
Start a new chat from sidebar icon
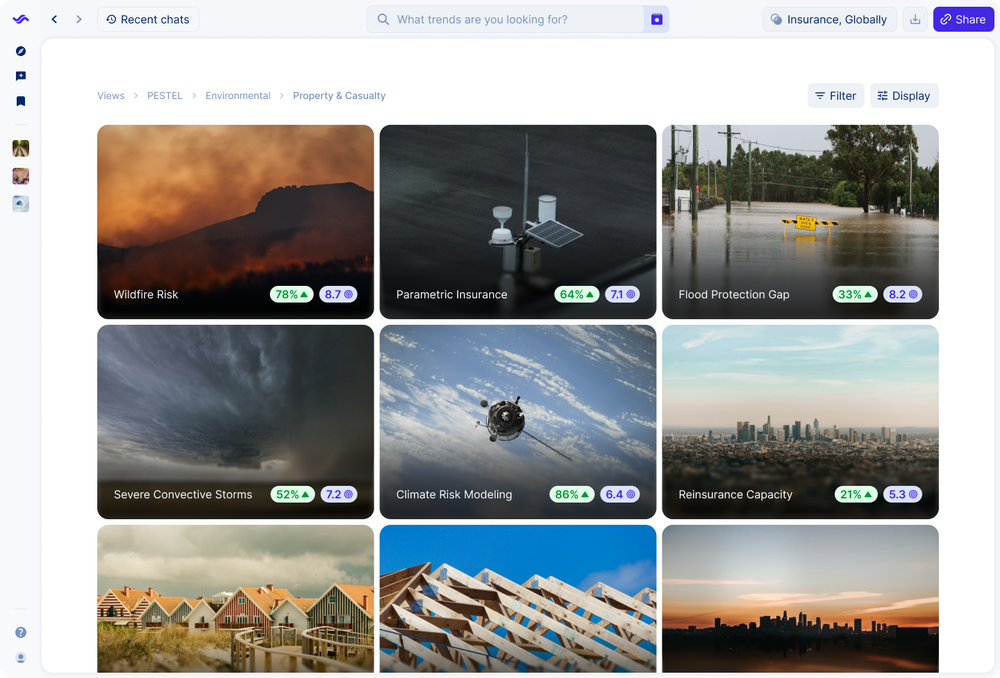[x=20, y=76]
